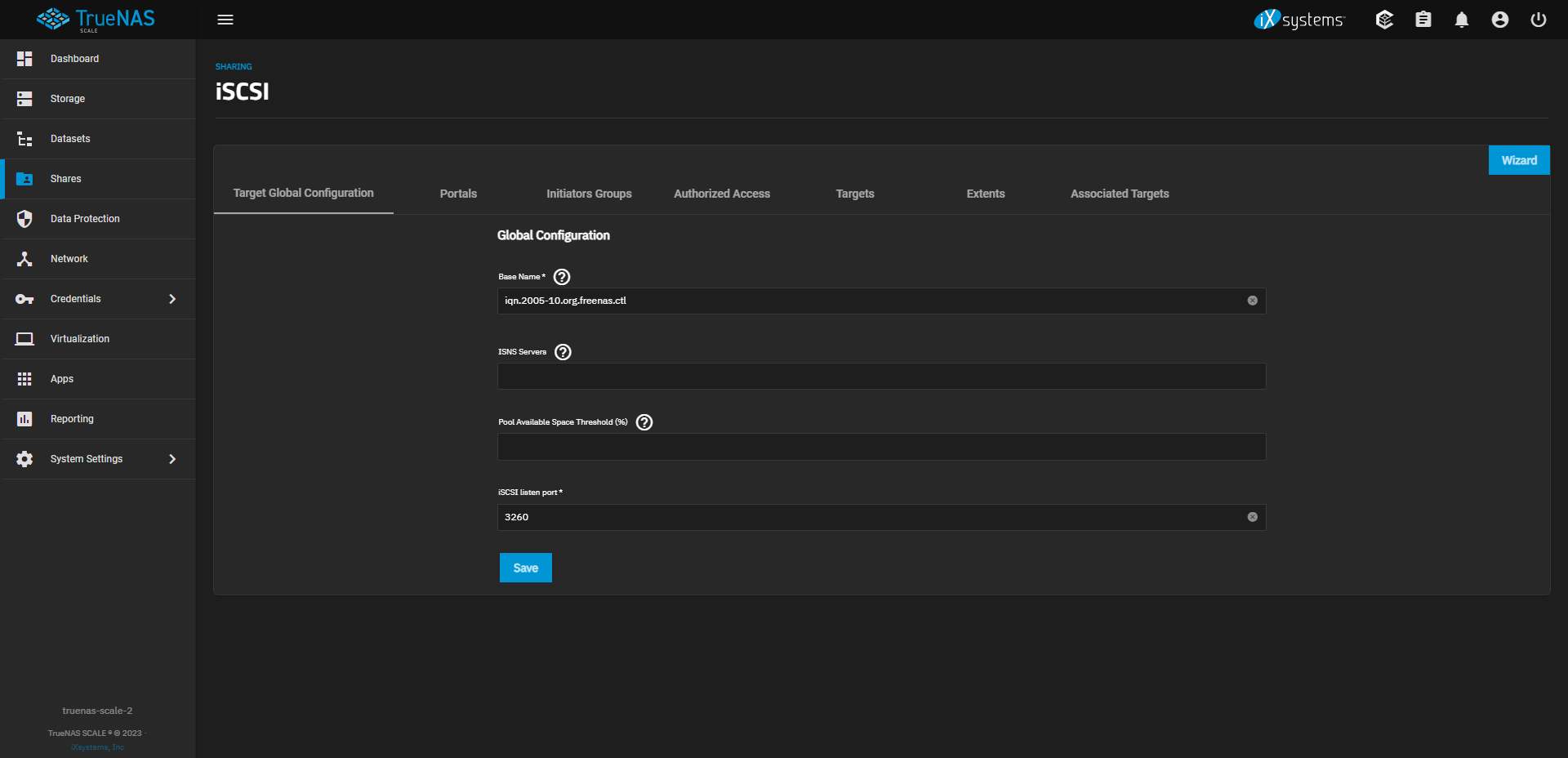This screenshot has width=1568, height=758.
Task: Click the power button icon
Action: [1538, 20]
